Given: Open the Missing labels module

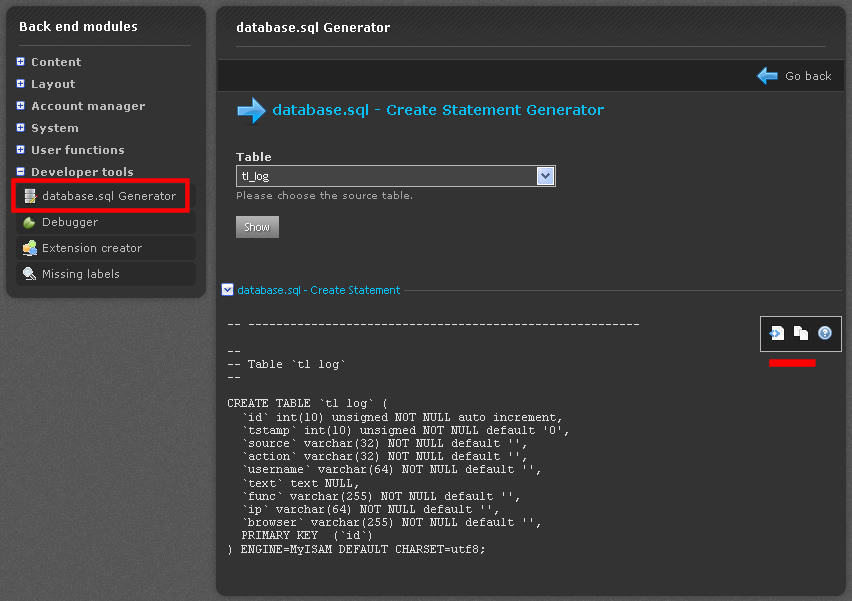Looking at the screenshot, I should point(80,274).
